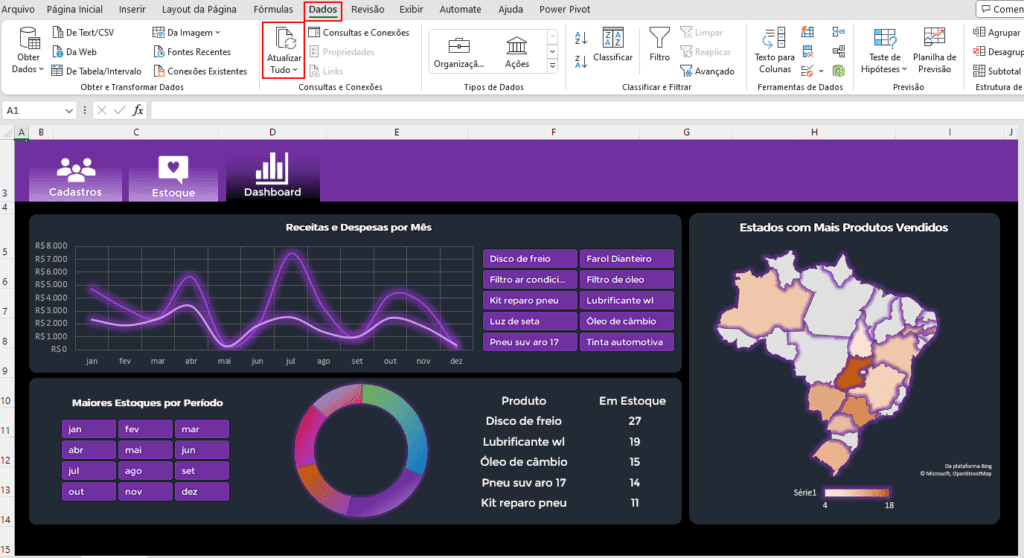The height and width of the screenshot is (558, 1024).
Task: Launch Texto para Colunas
Action: pos(775,51)
